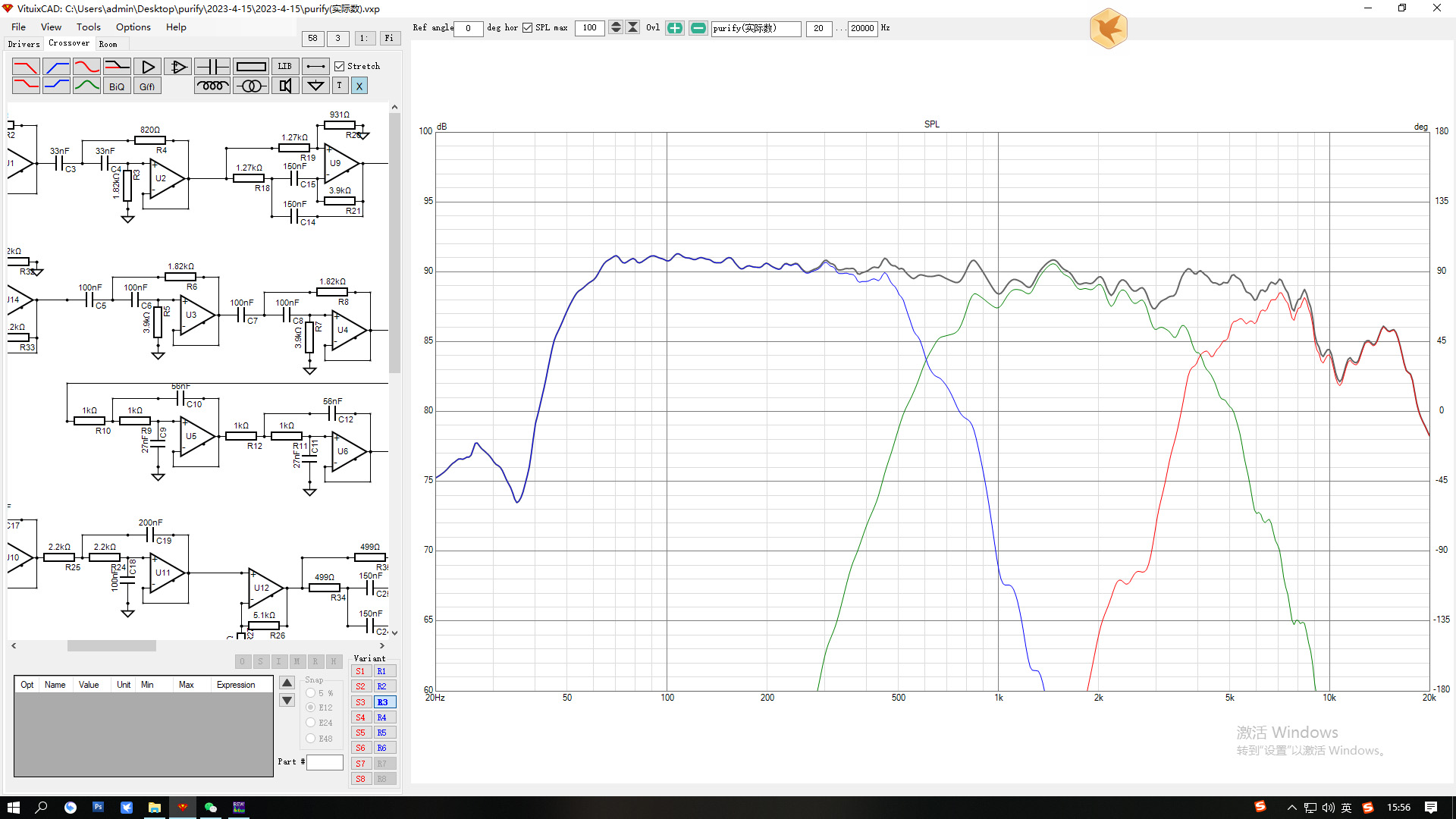Screen dimensions: 1456x819
Task: Move the parameter row up
Action: [x=287, y=682]
